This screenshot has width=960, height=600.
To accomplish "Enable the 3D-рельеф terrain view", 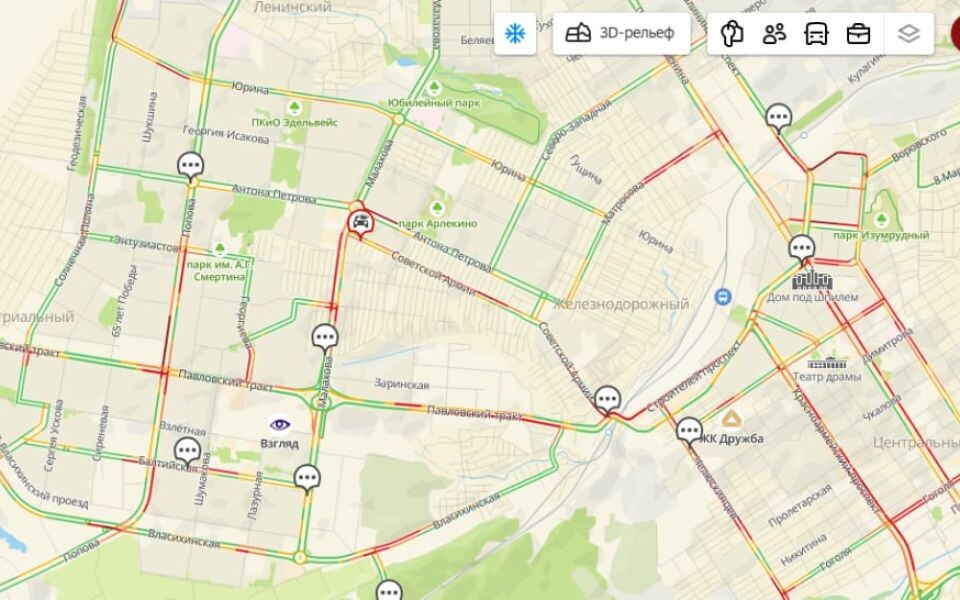I will pos(621,34).
